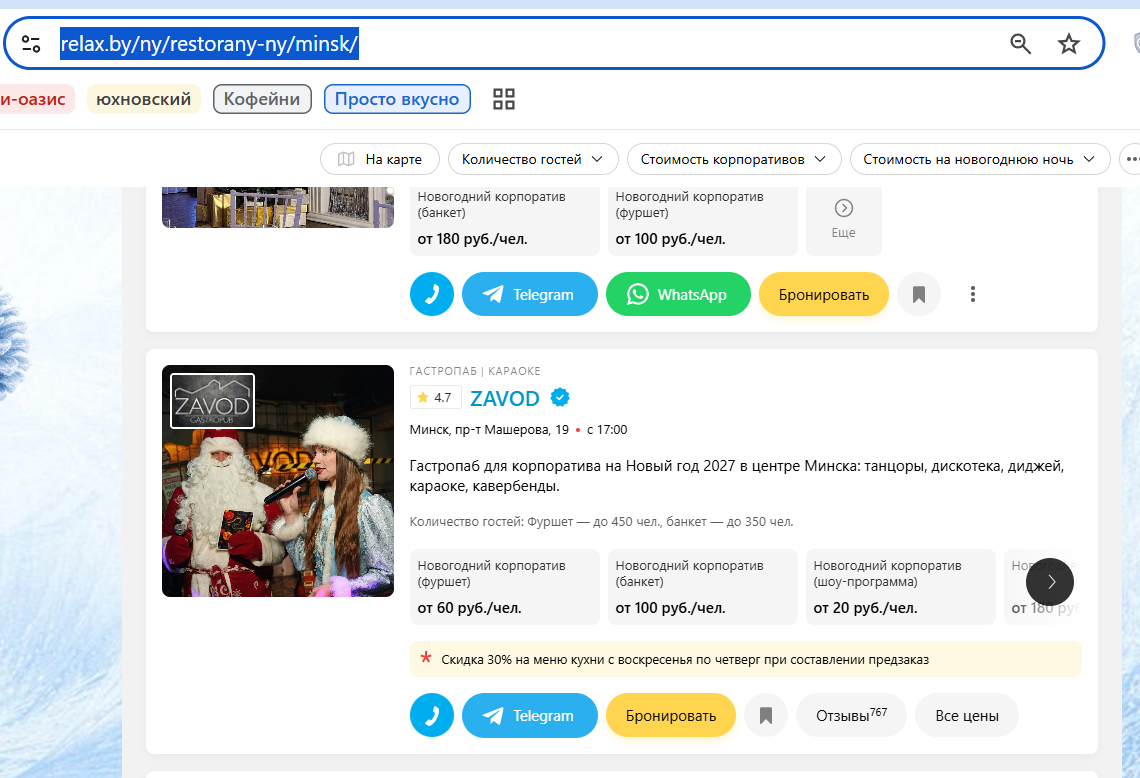Open the ZAVOD venue title link
The width and height of the screenshot is (1140, 778).
505,398
